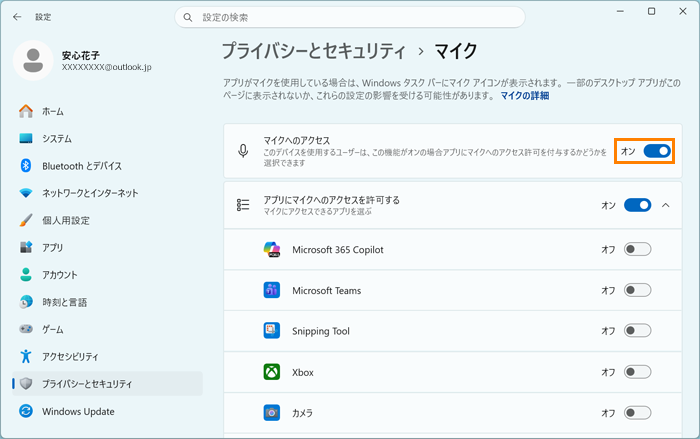Collapse the app access list chevron
This screenshot has width=700, height=439.
[x=666, y=205]
